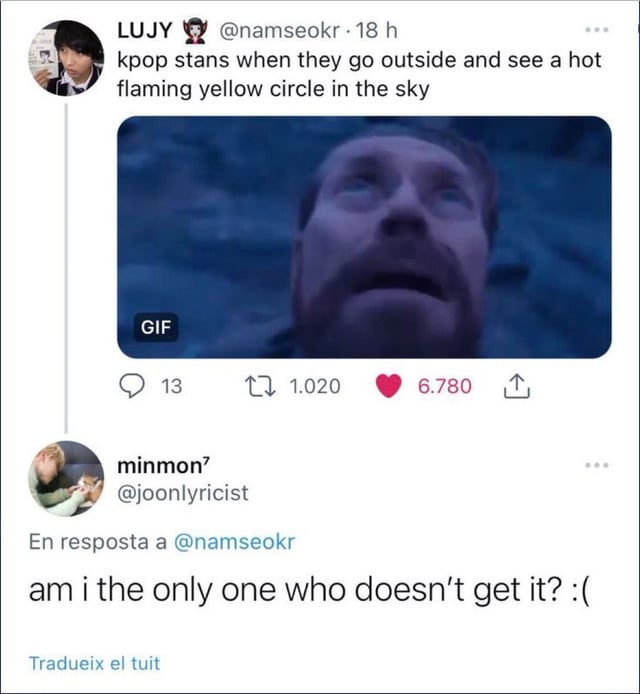The width and height of the screenshot is (640, 694).
Task: Open LUJY's profile picture
Action: [x=66, y=58]
